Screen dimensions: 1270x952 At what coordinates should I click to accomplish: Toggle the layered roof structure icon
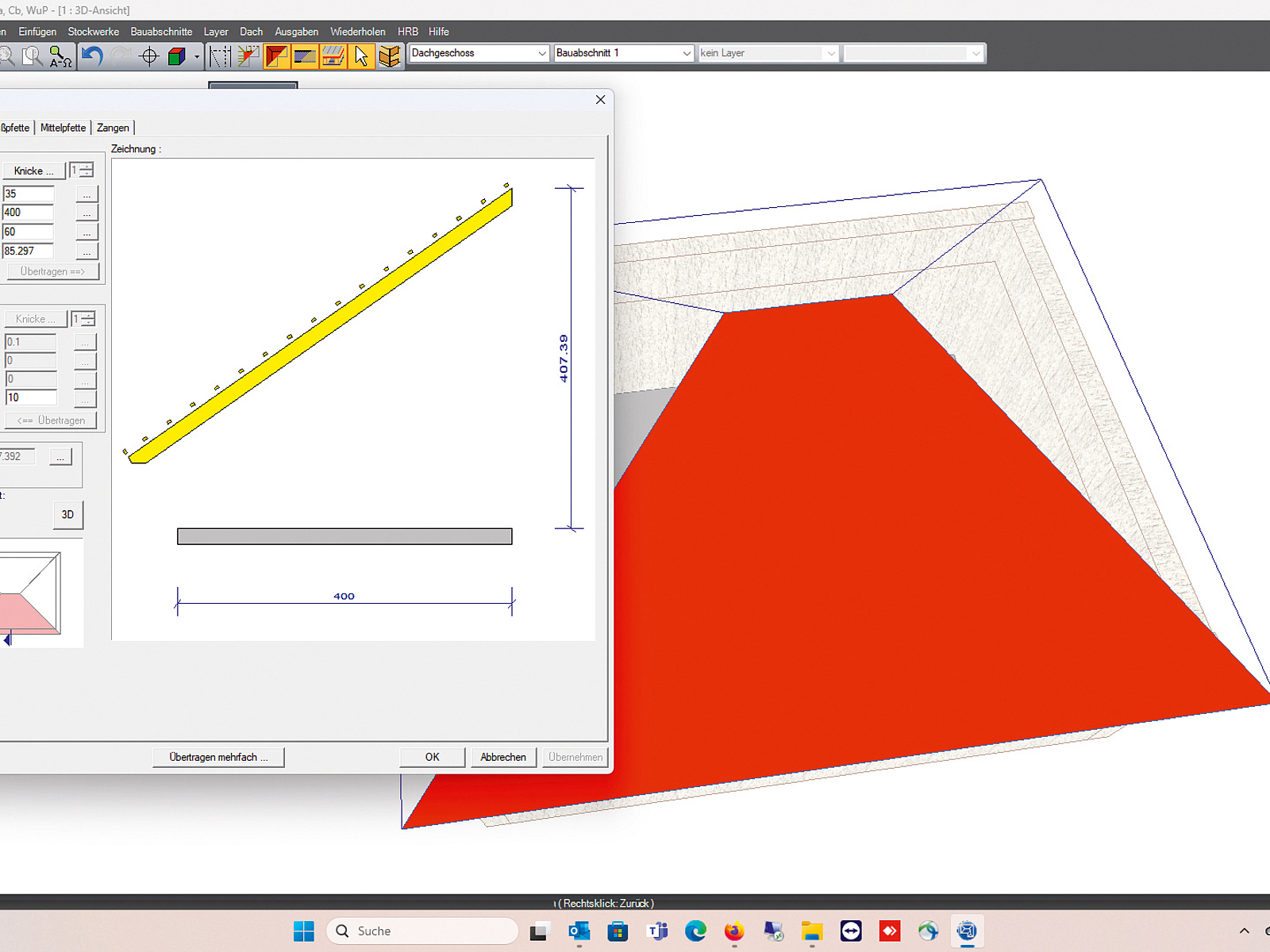coord(333,56)
